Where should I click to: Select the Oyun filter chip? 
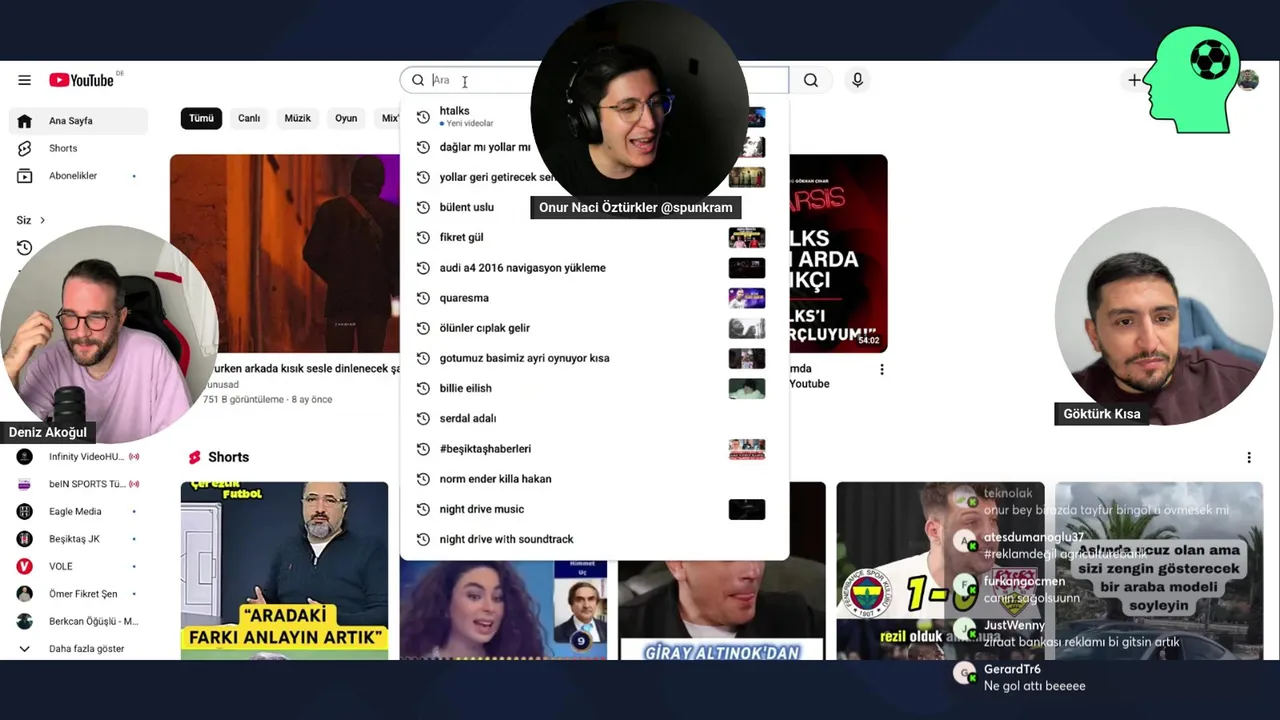(346, 118)
